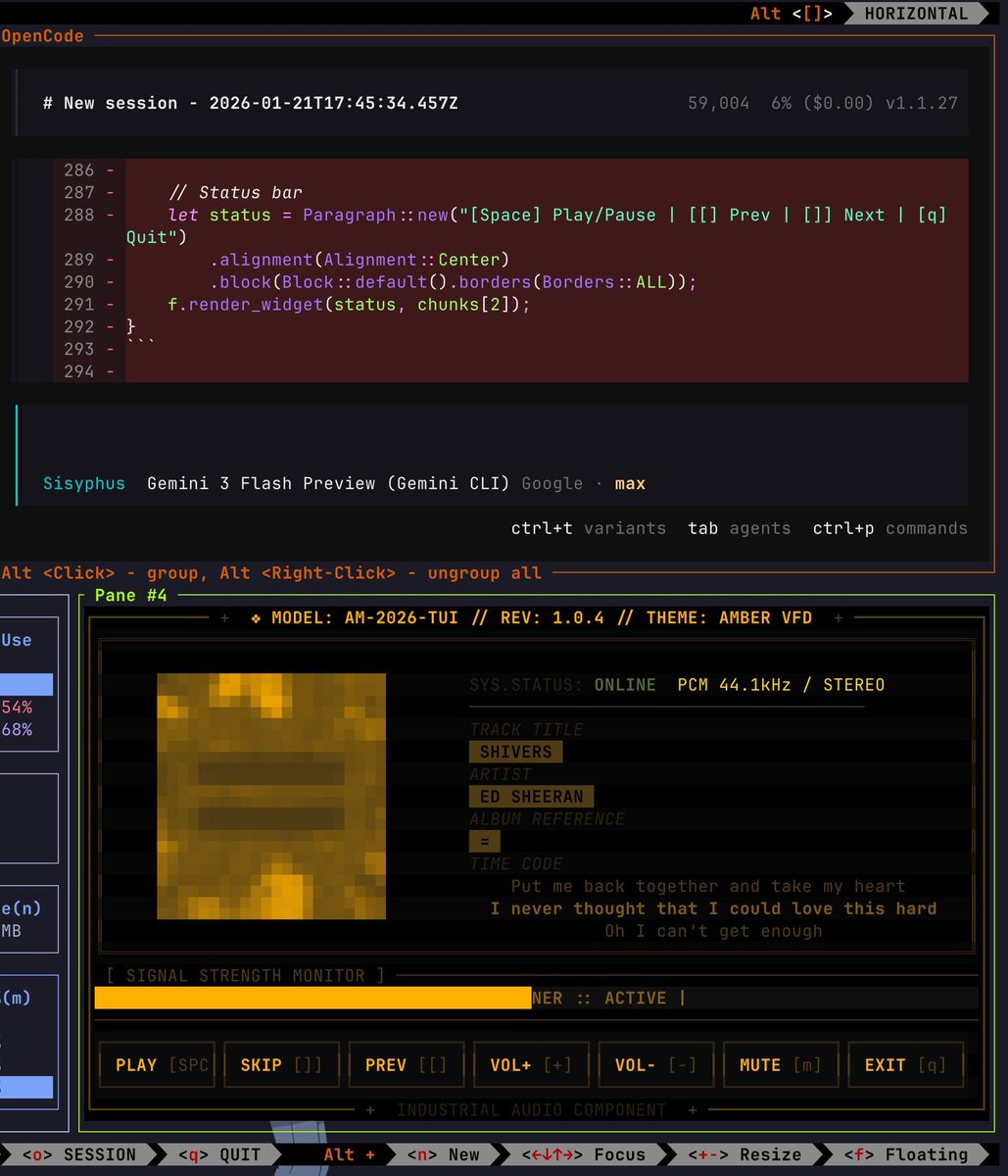
Task: Click the PREV [[] button
Action: click(406, 1065)
